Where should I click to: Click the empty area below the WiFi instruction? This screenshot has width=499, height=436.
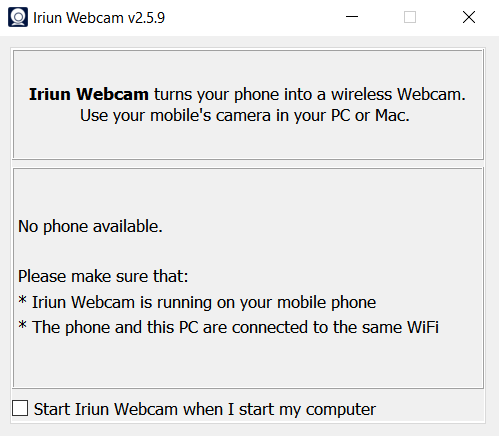coord(248,362)
